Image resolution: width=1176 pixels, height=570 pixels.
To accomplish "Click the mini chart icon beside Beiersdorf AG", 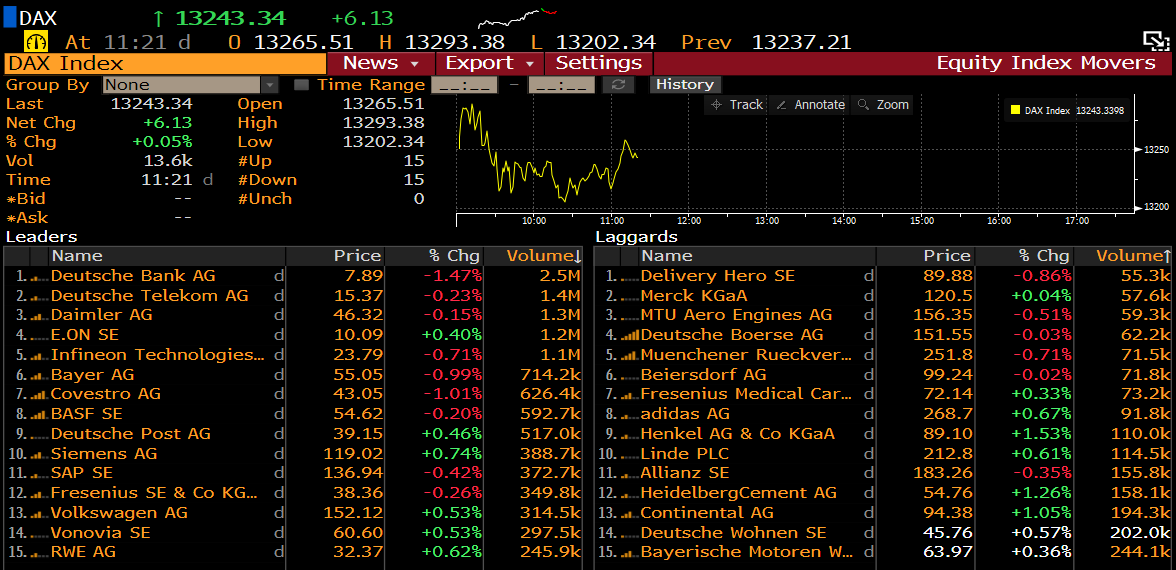I will coord(629,374).
